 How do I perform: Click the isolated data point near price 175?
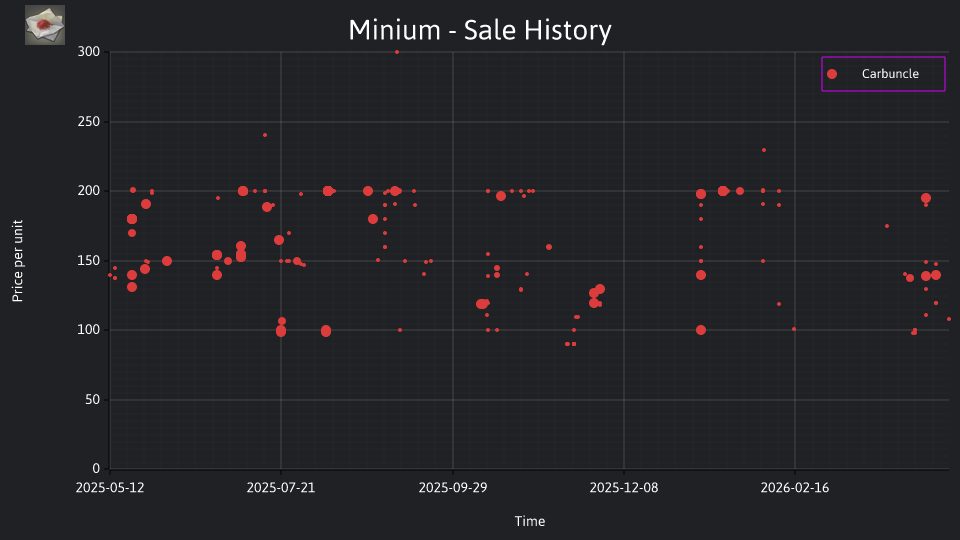(x=887, y=227)
